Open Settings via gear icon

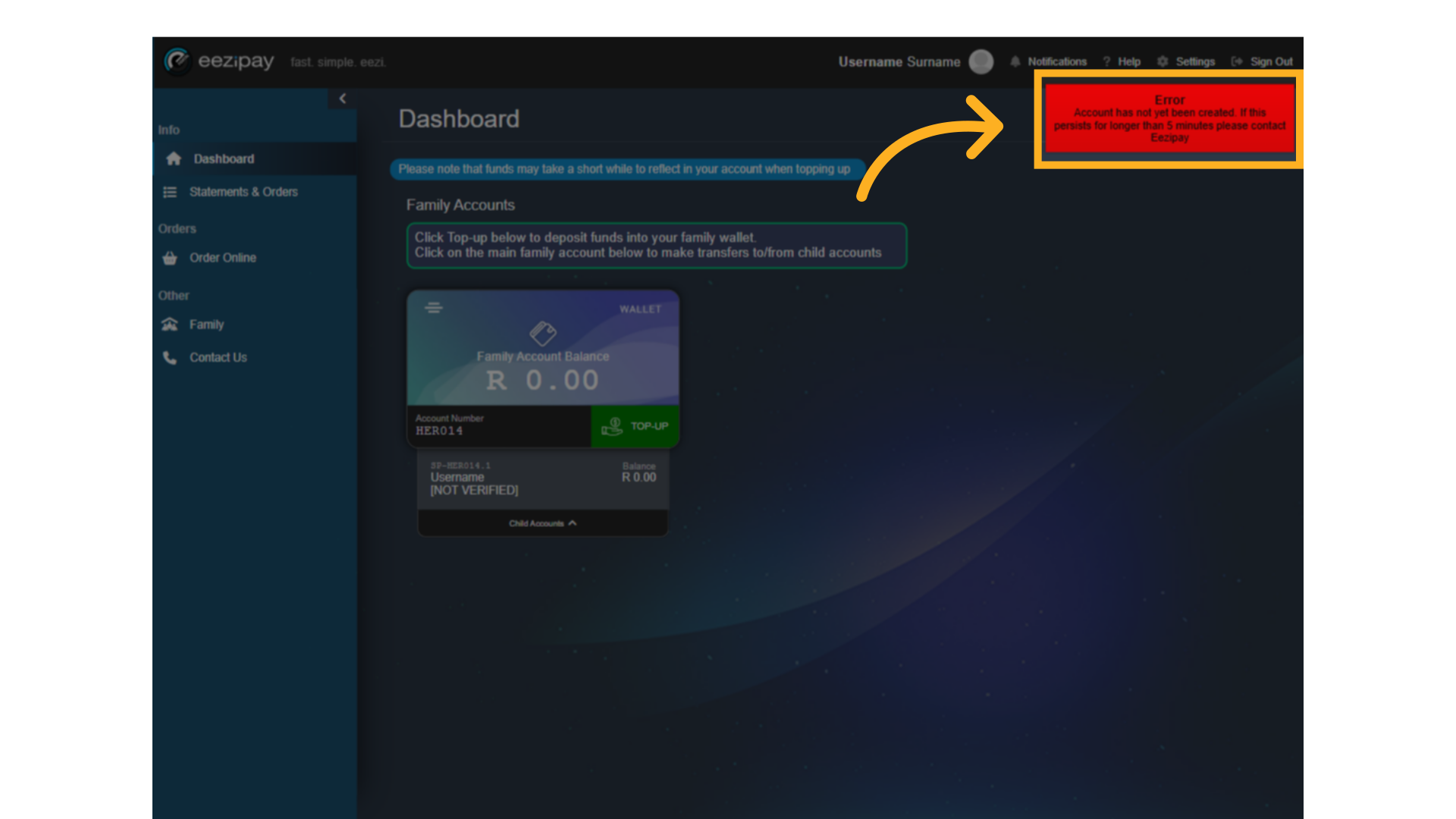pos(1163,61)
